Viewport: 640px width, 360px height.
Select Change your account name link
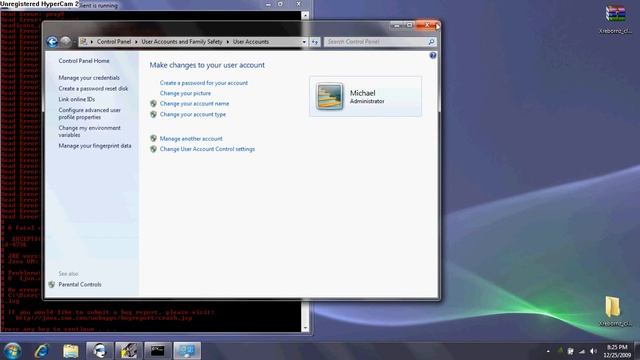194,104
